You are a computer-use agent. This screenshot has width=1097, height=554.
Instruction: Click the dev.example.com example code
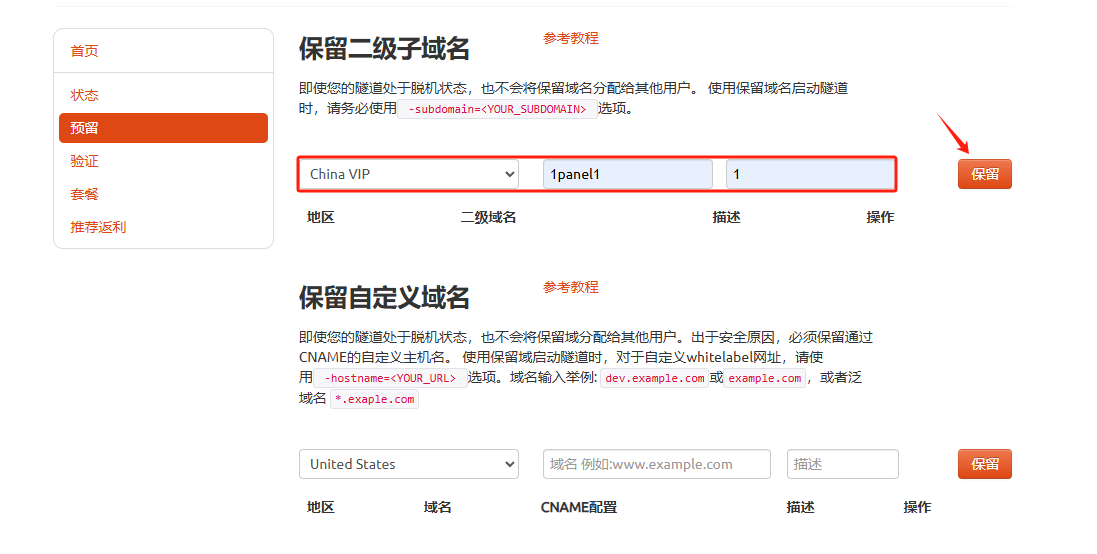point(655,378)
